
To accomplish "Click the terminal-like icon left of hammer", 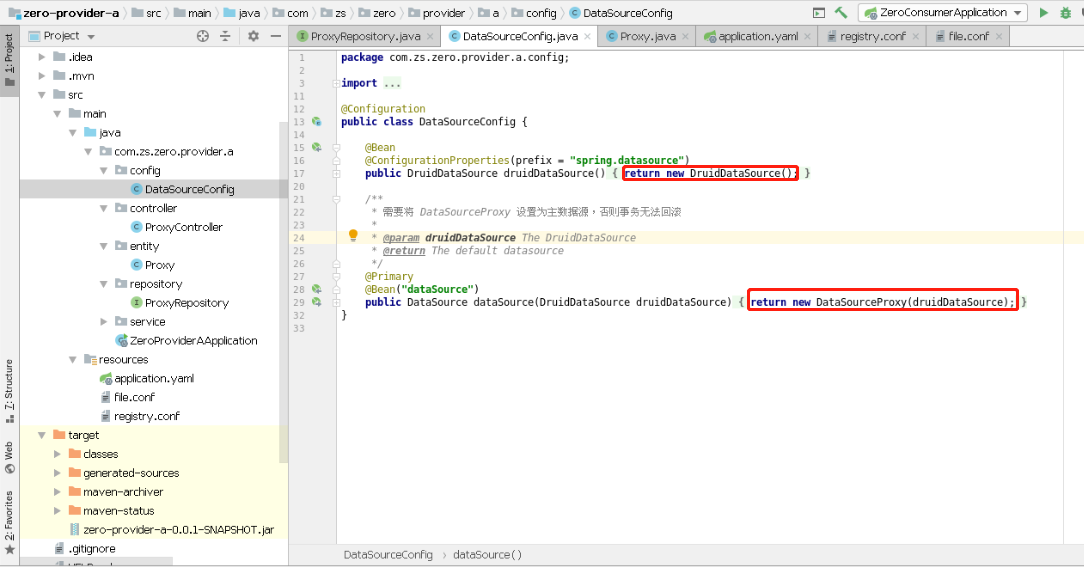I will click(x=819, y=12).
